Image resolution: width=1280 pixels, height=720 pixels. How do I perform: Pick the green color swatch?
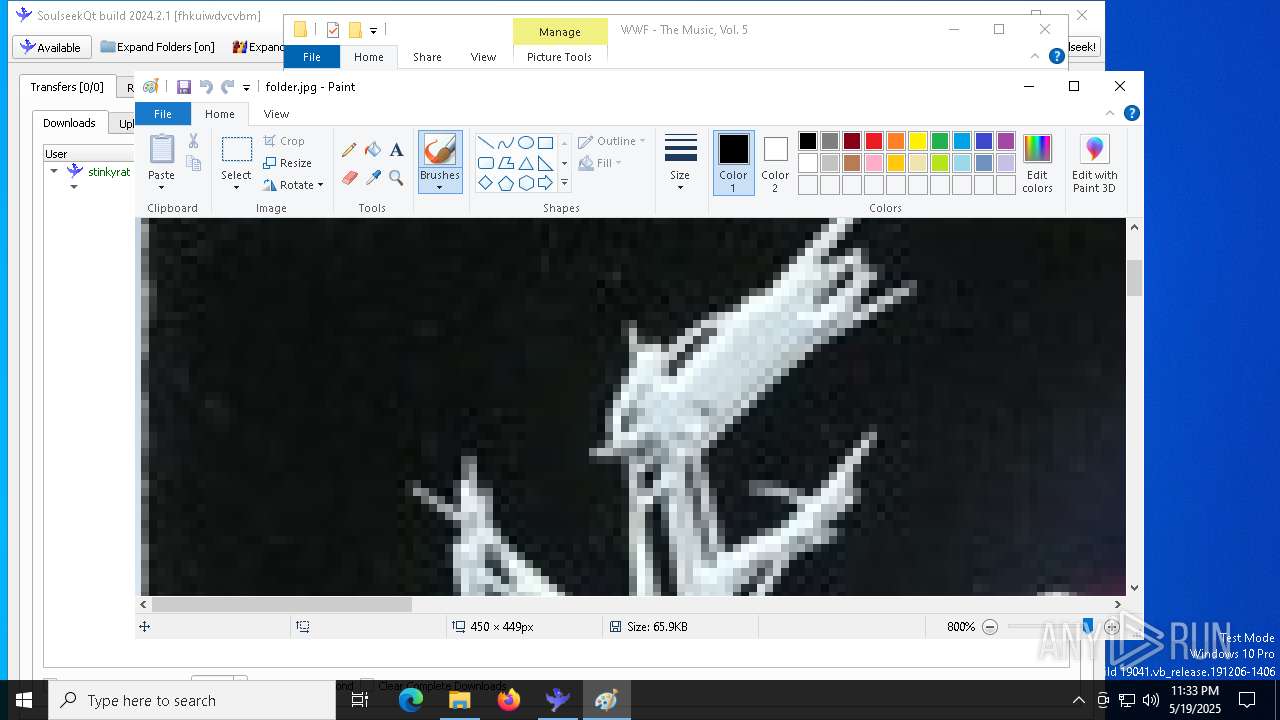click(939, 141)
